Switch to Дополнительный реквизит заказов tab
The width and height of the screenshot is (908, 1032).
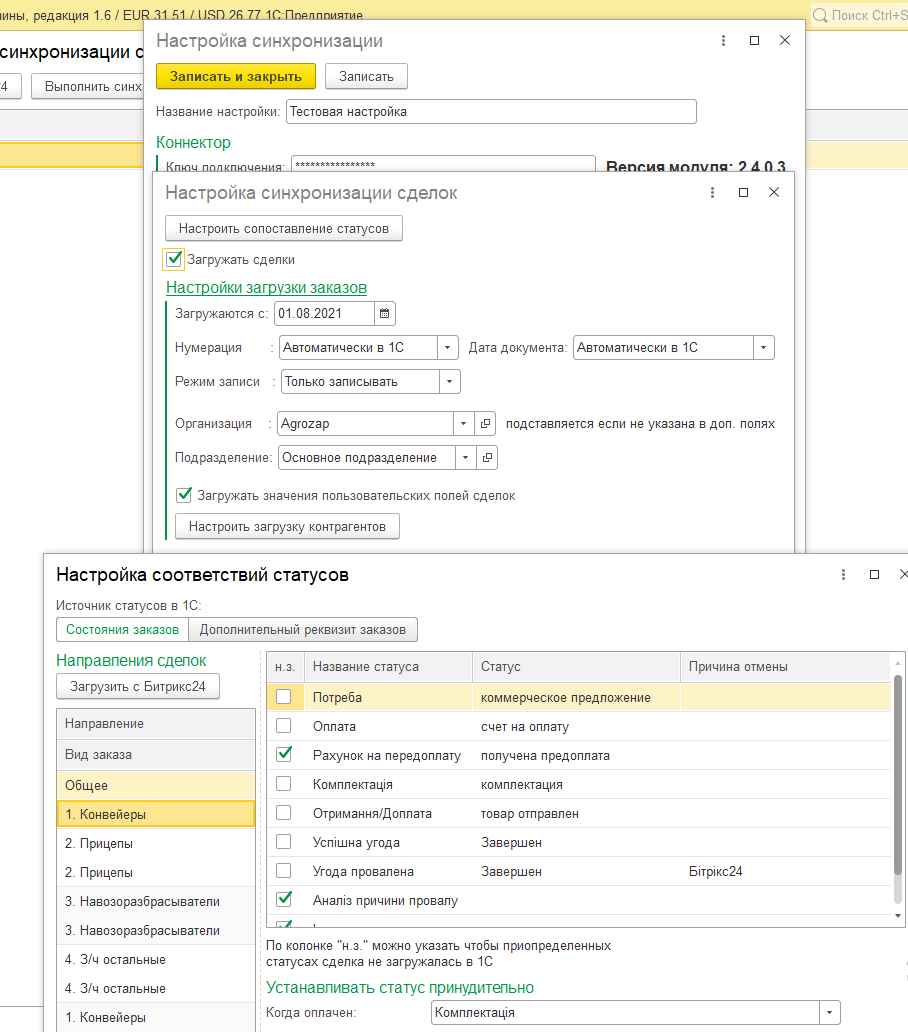point(303,630)
